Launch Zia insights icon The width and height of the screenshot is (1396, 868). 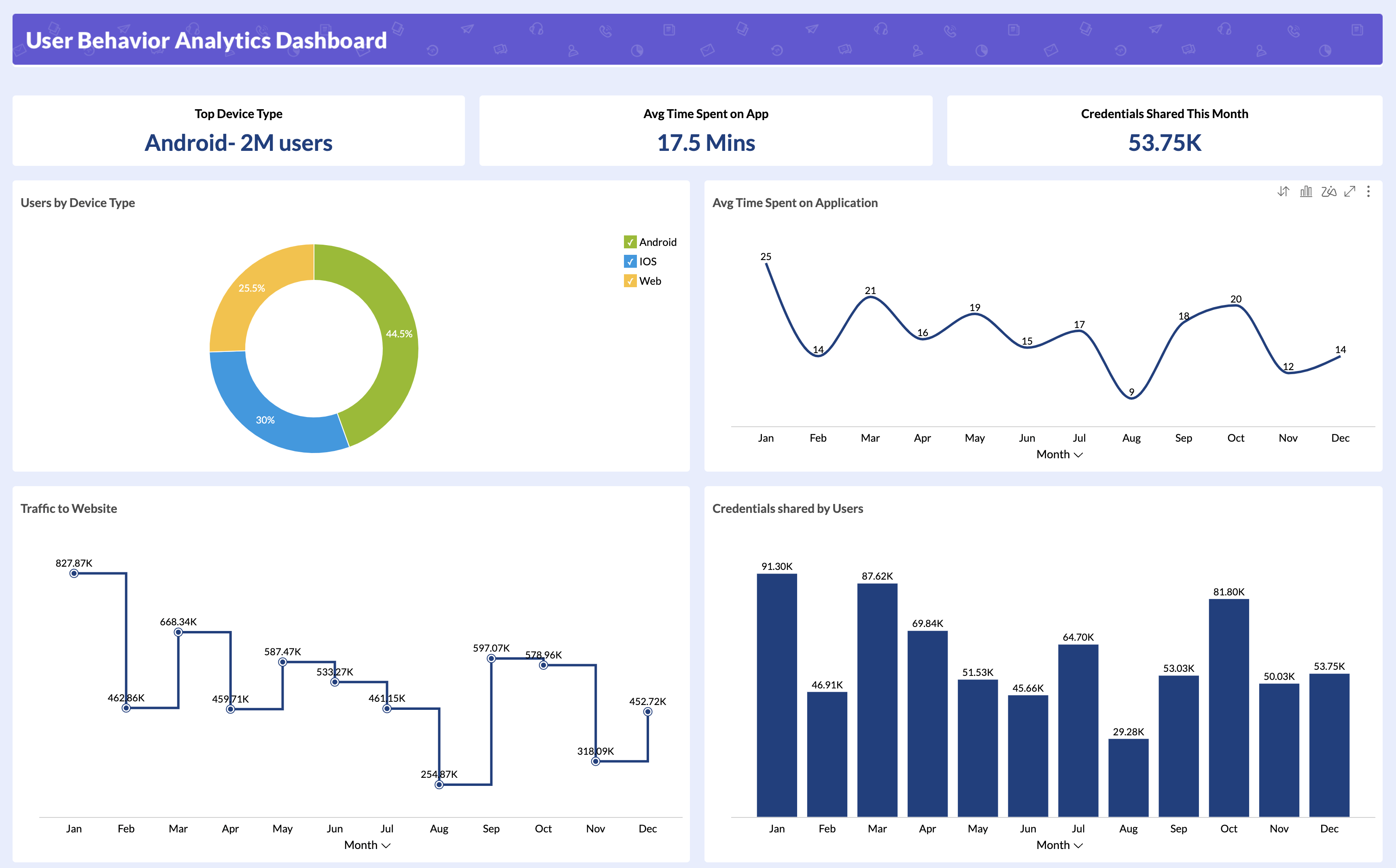coord(1328,191)
